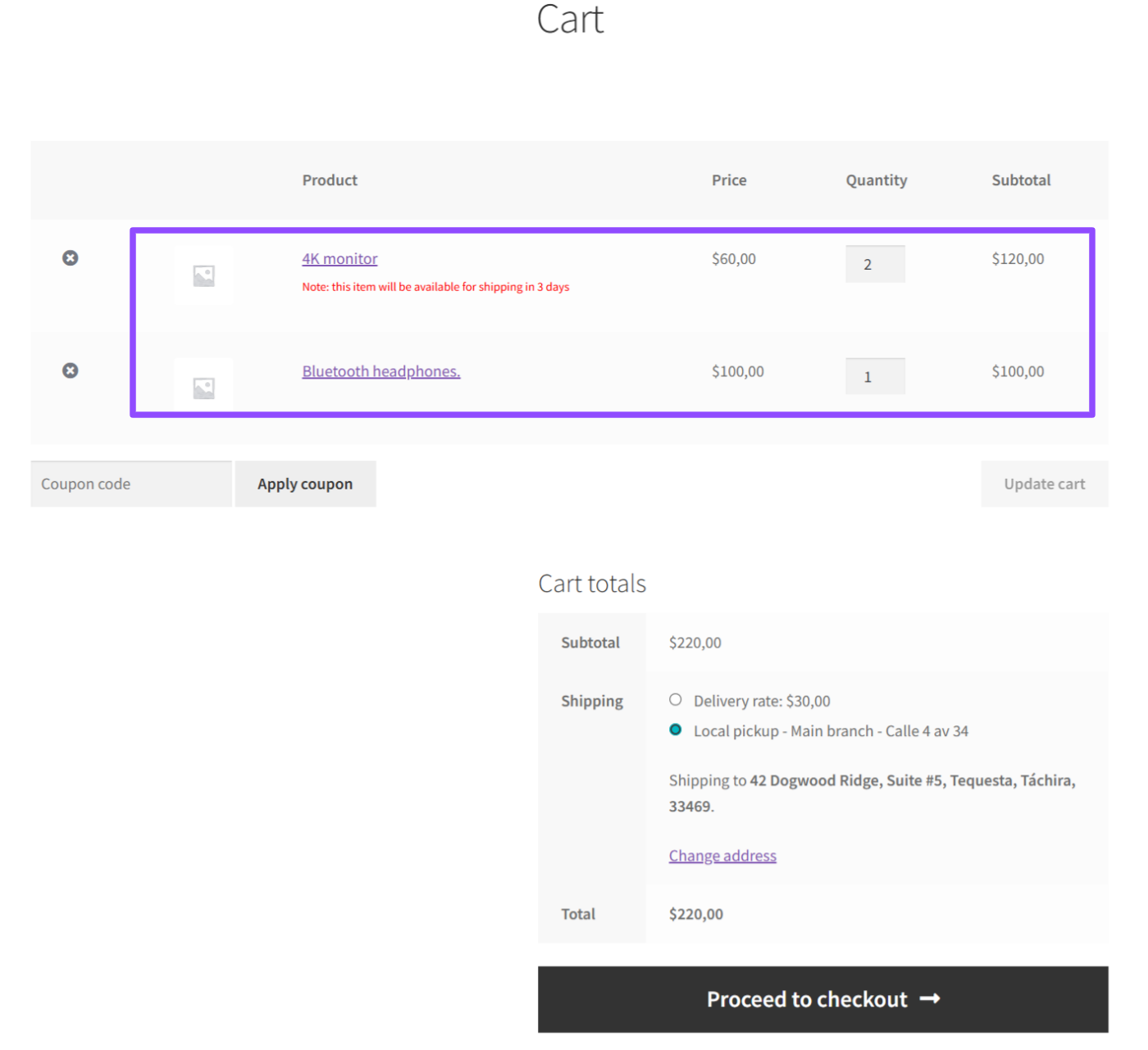The width and height of the screenshot is (1148, 1050).
Task: Click the Product column header
Action: (329, 180)
